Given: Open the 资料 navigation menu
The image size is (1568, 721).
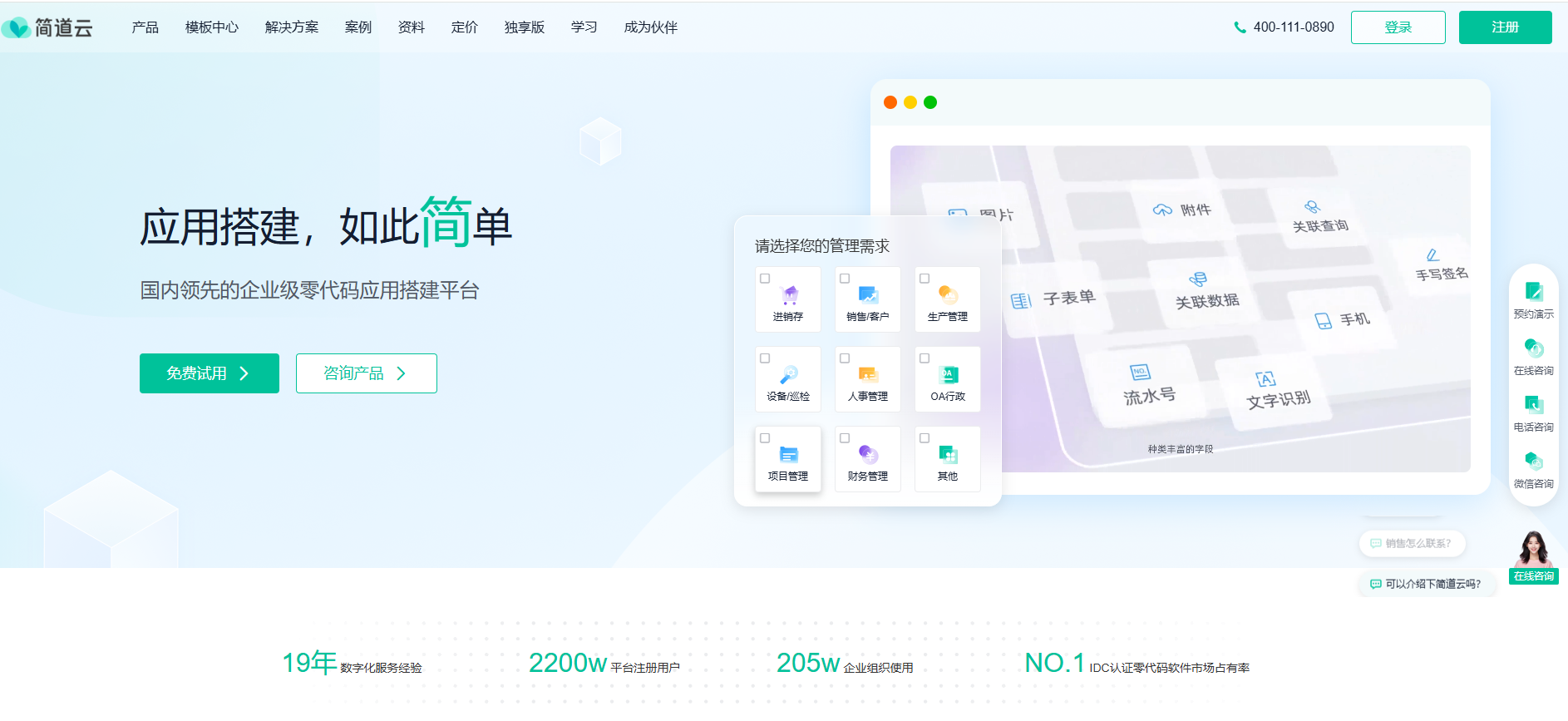Looking at the screenshot, I should pyautogui.click(x=412, y=27).
